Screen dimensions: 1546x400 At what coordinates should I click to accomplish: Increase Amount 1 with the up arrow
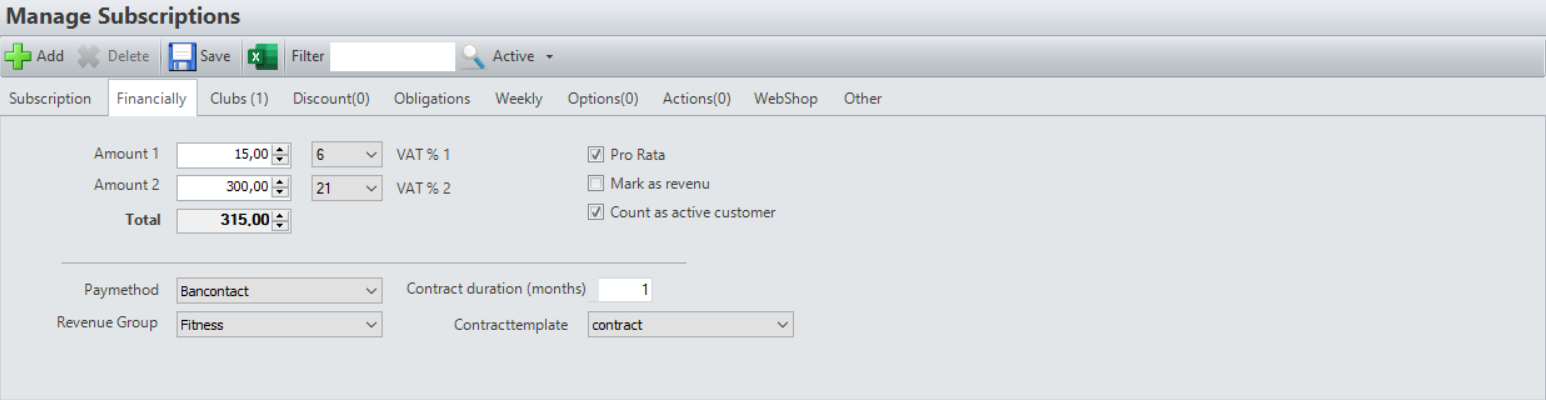(281, 150)
